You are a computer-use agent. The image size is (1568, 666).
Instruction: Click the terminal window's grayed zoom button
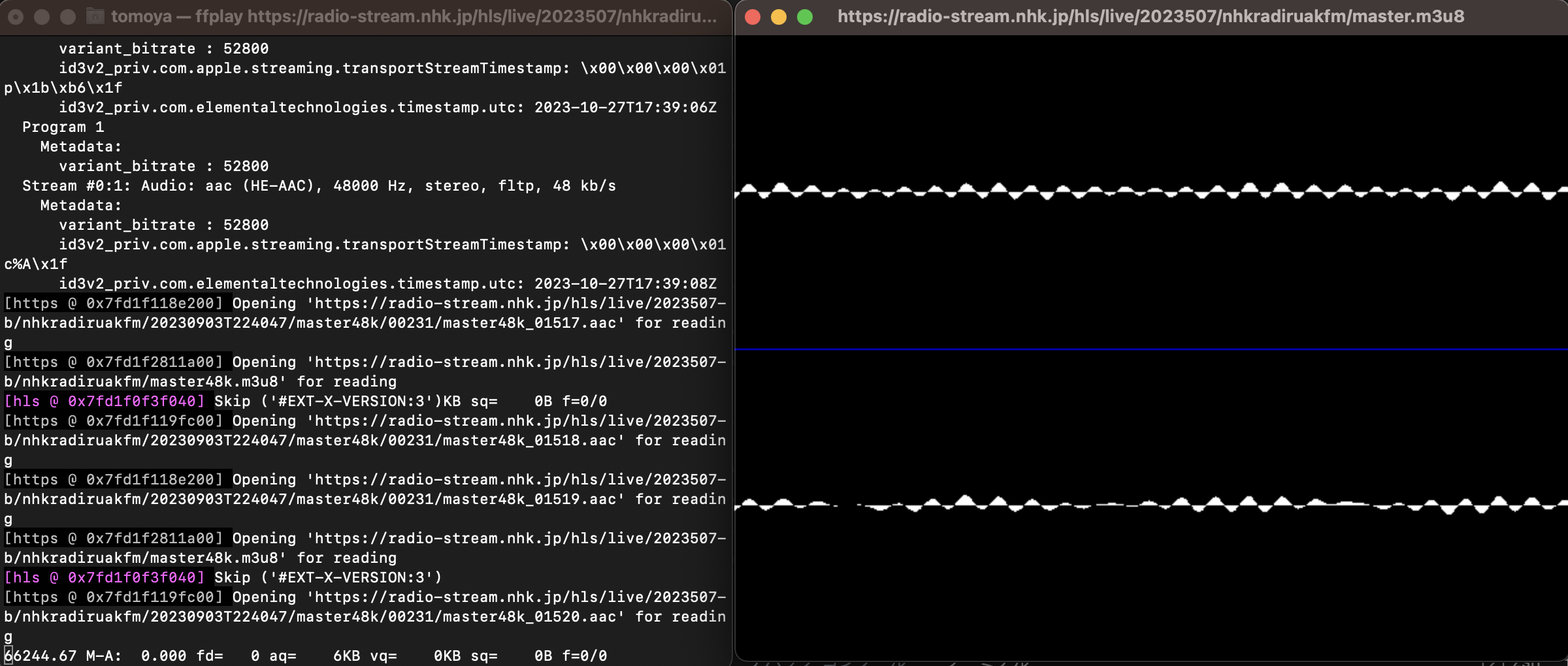point(68,17)
